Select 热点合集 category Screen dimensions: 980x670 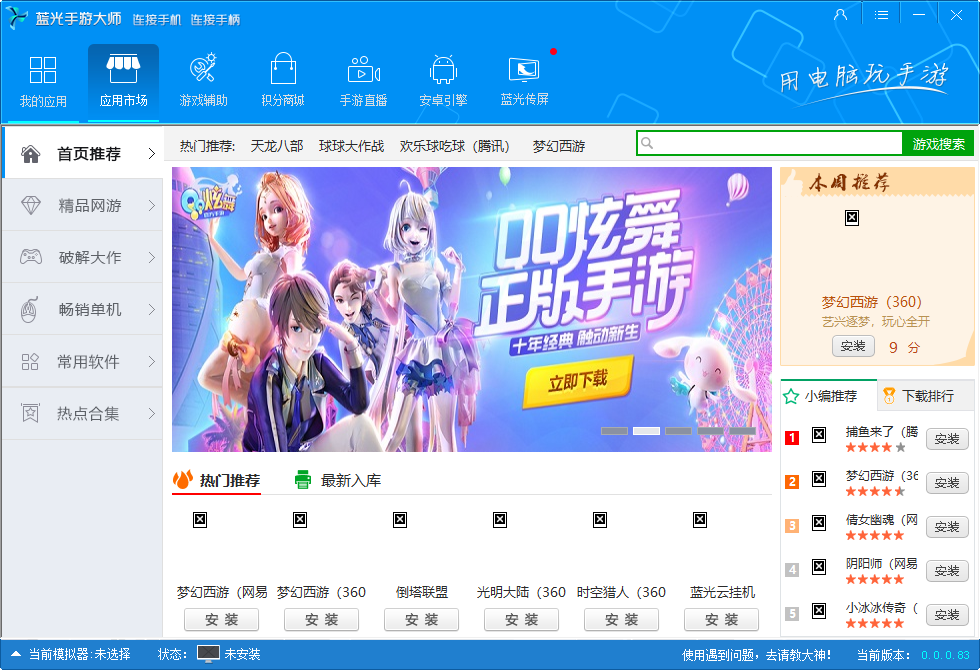pos(82,413)
